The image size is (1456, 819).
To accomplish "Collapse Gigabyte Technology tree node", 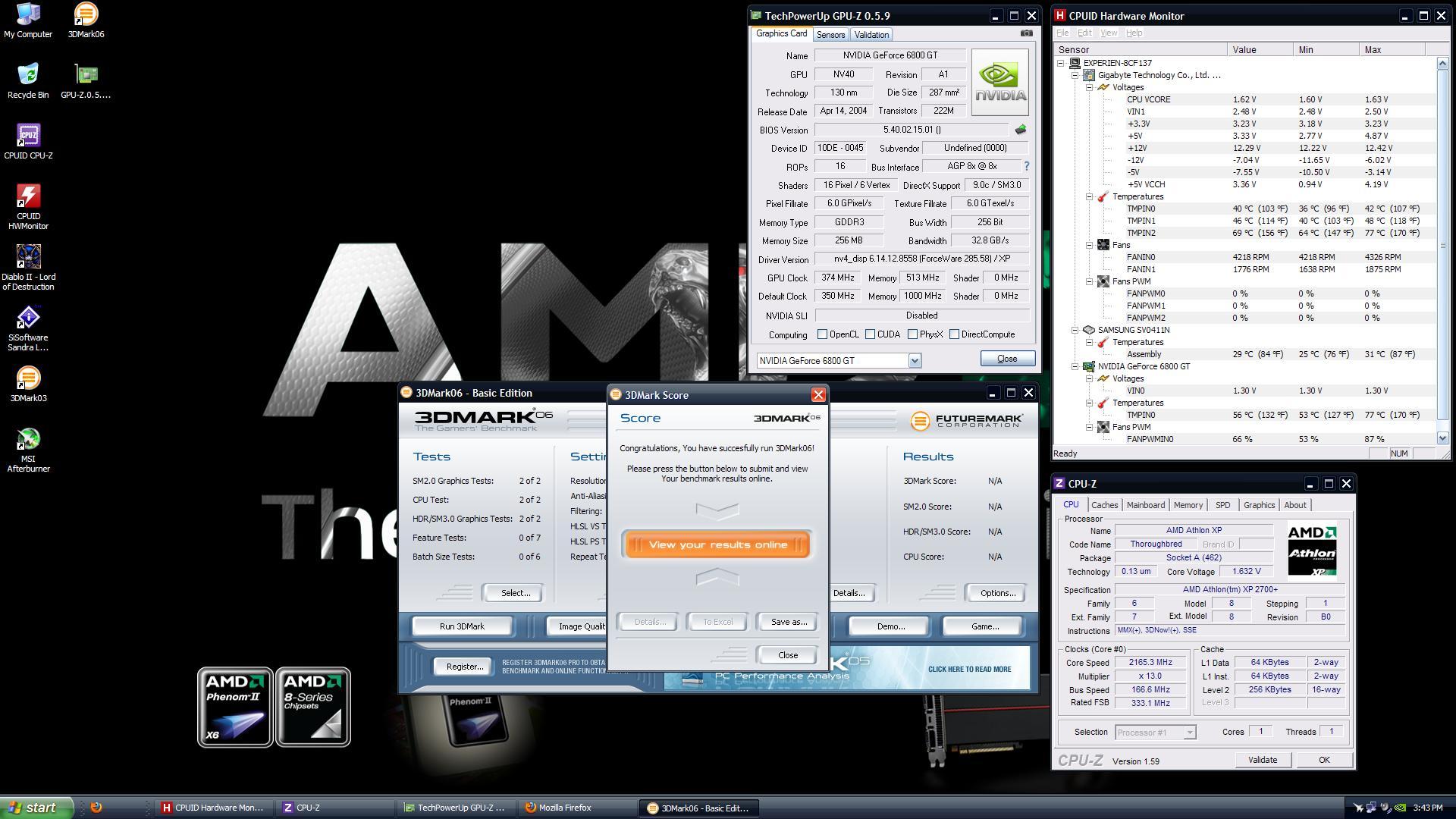I will pos(1075,75).
